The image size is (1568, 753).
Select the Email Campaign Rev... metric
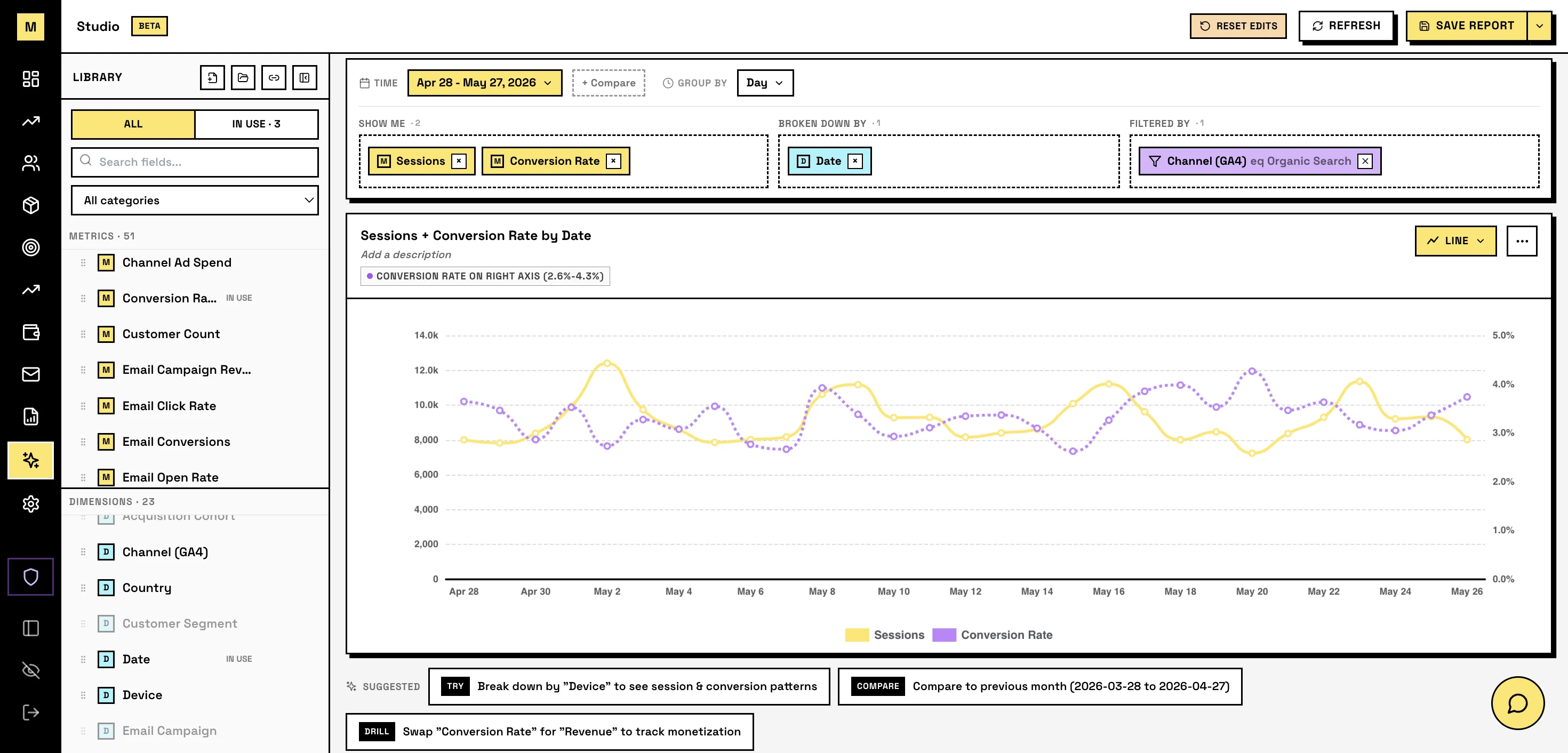click(x=187, y=370)
